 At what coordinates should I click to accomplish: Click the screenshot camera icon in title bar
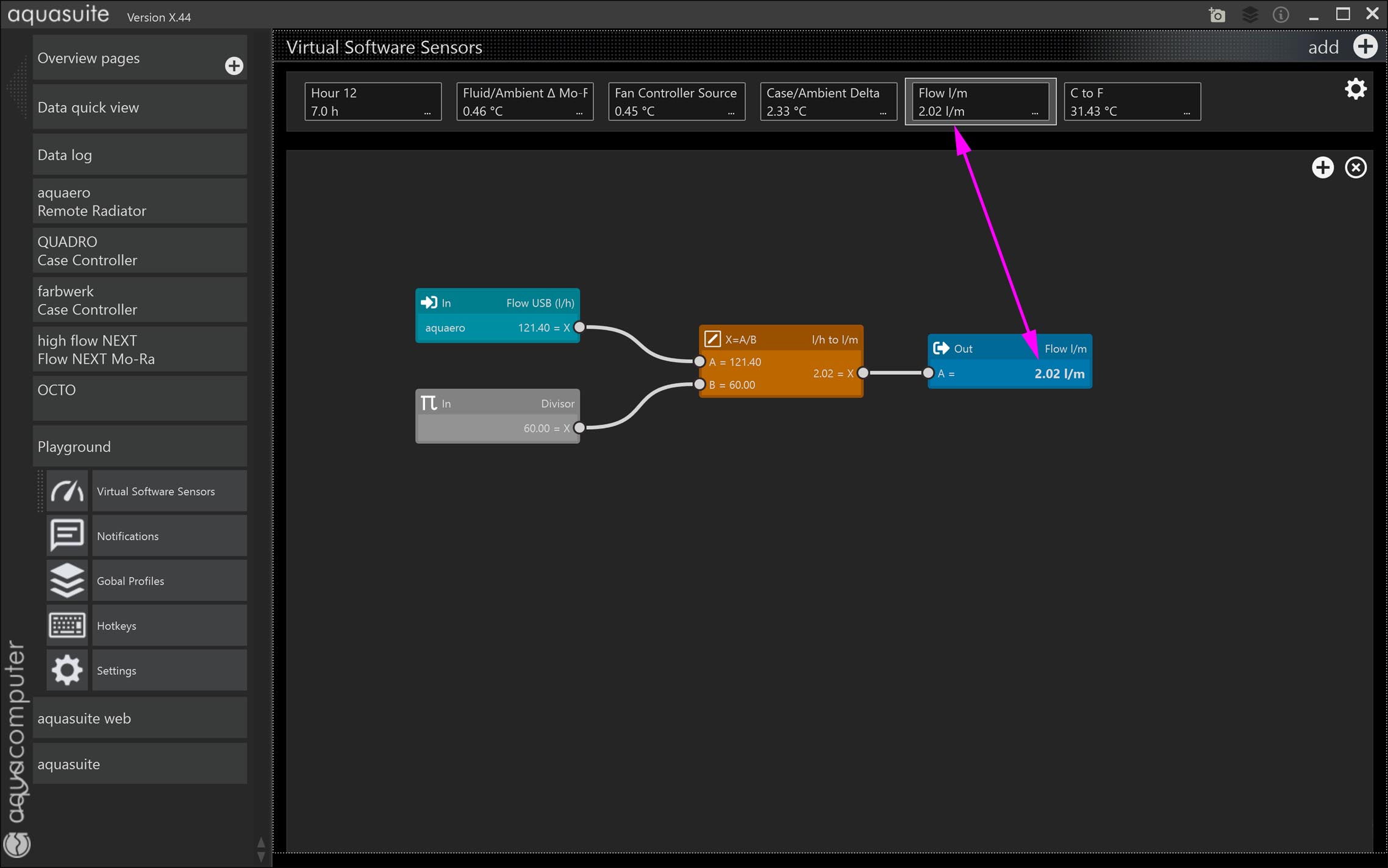(1217, 15)
